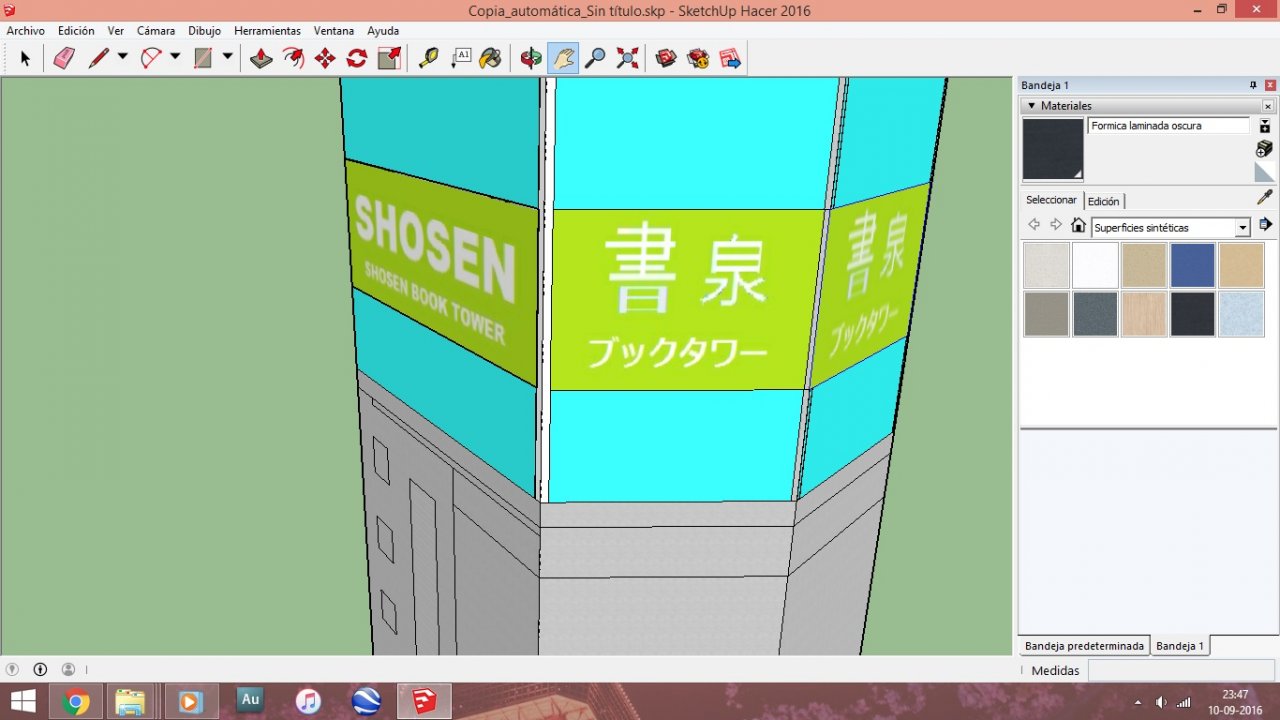
Task: Pick the light wood grain swatch
Action: point(1144,314)
